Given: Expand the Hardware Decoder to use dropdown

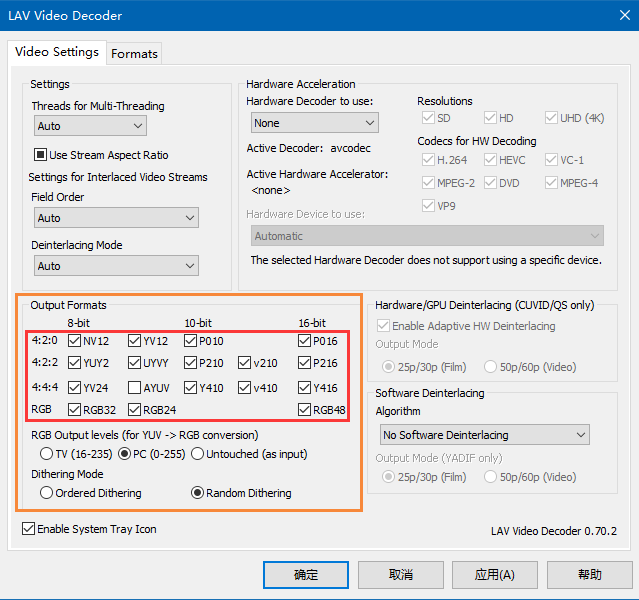Looking at the screenshot, I should [314, 123].
